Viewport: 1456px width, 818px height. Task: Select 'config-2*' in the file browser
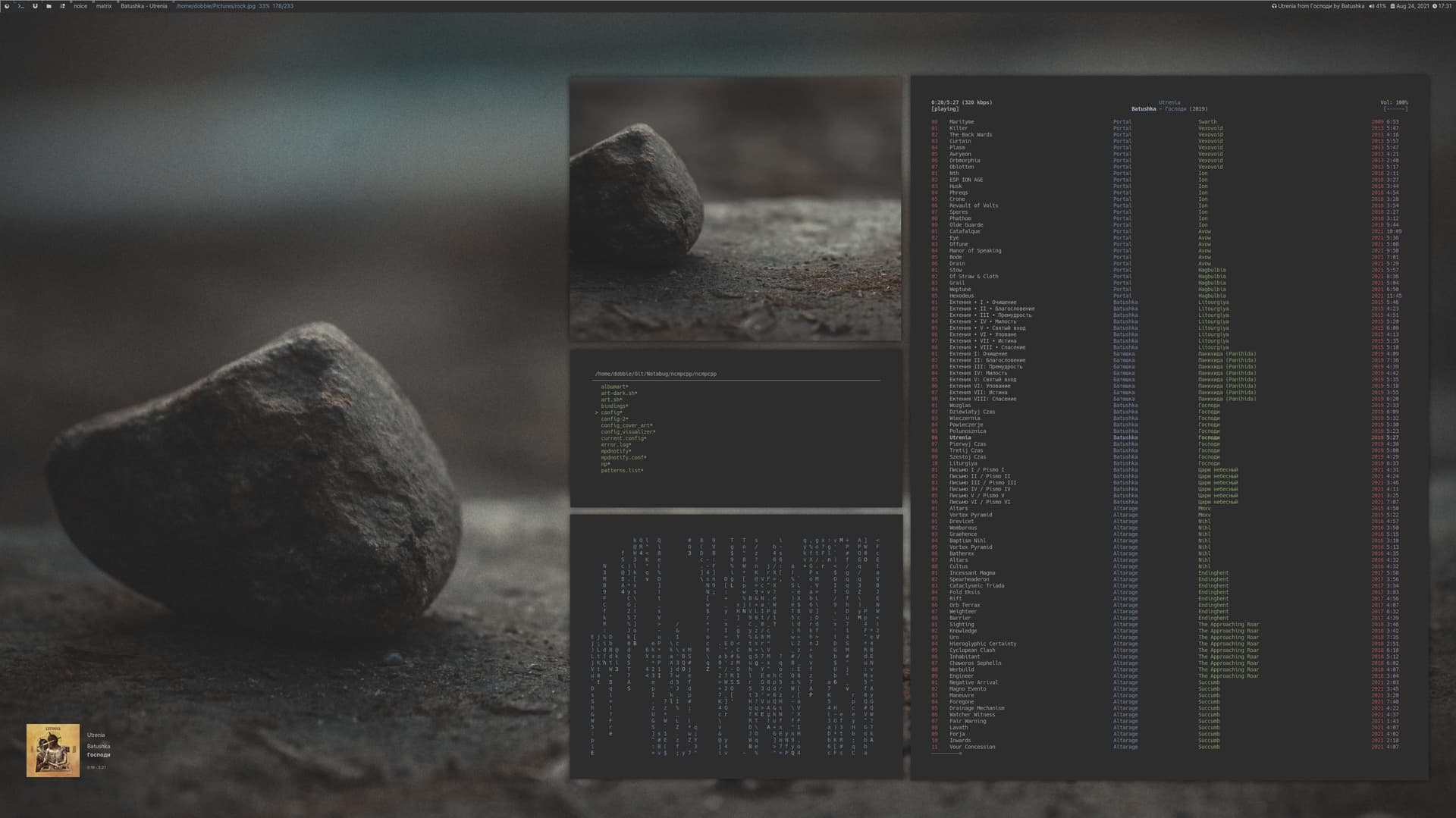tap(614, 419)
